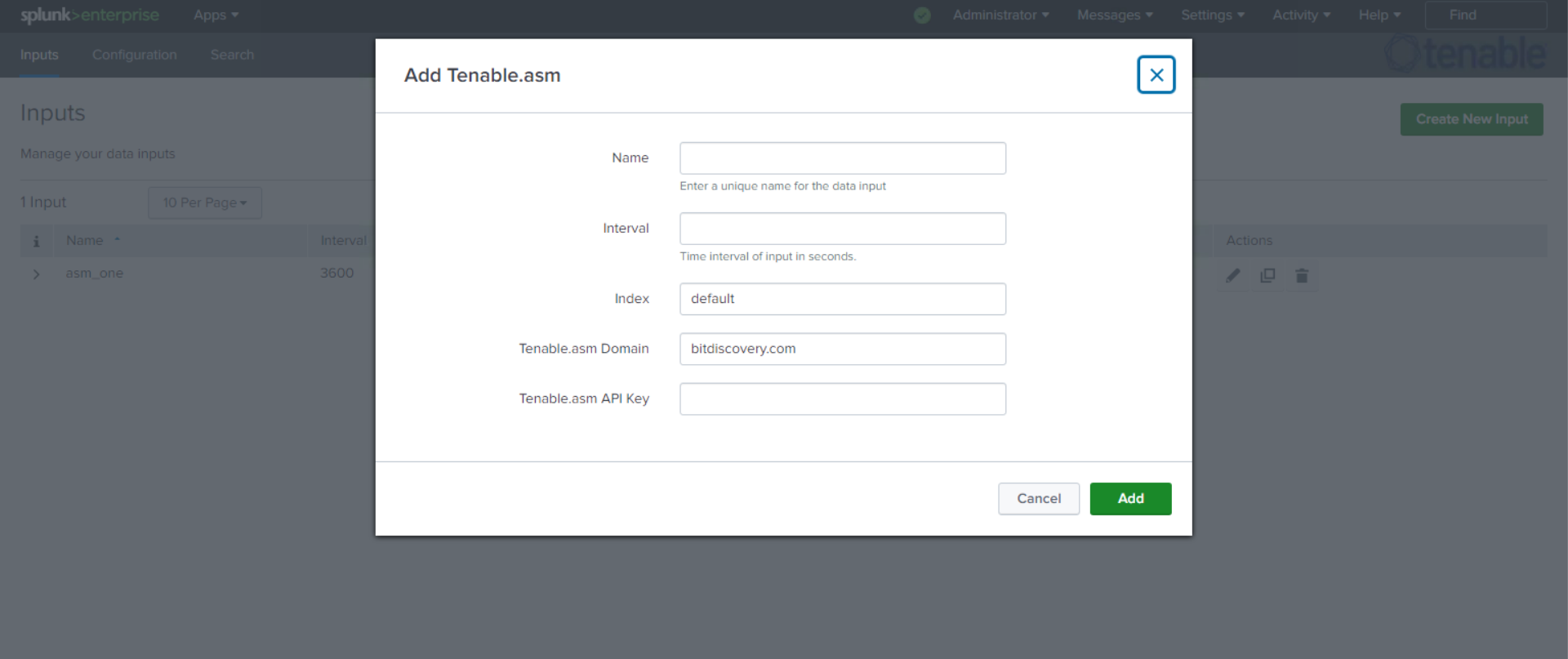Screen dimensions: 1568x659
Task: Cancel the new input dialog
Action: (x=1038, y=499)
